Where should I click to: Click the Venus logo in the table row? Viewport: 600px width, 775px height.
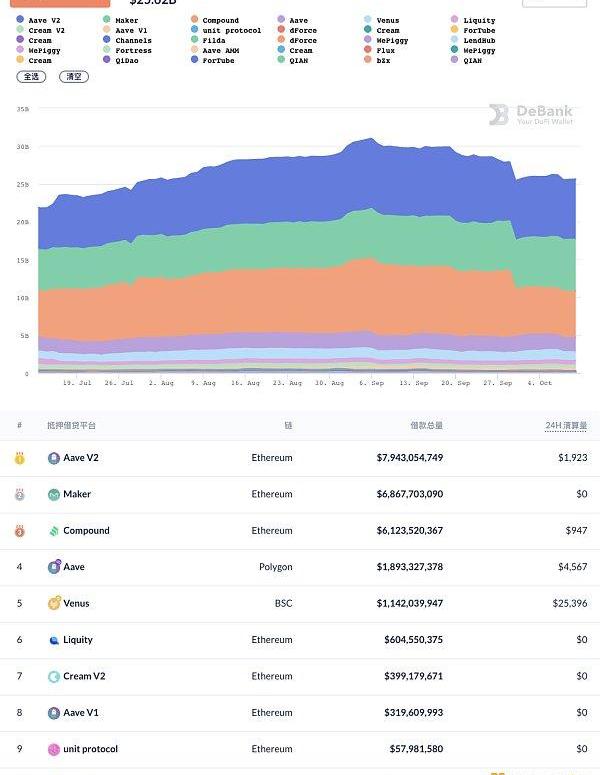click(54, 603)
